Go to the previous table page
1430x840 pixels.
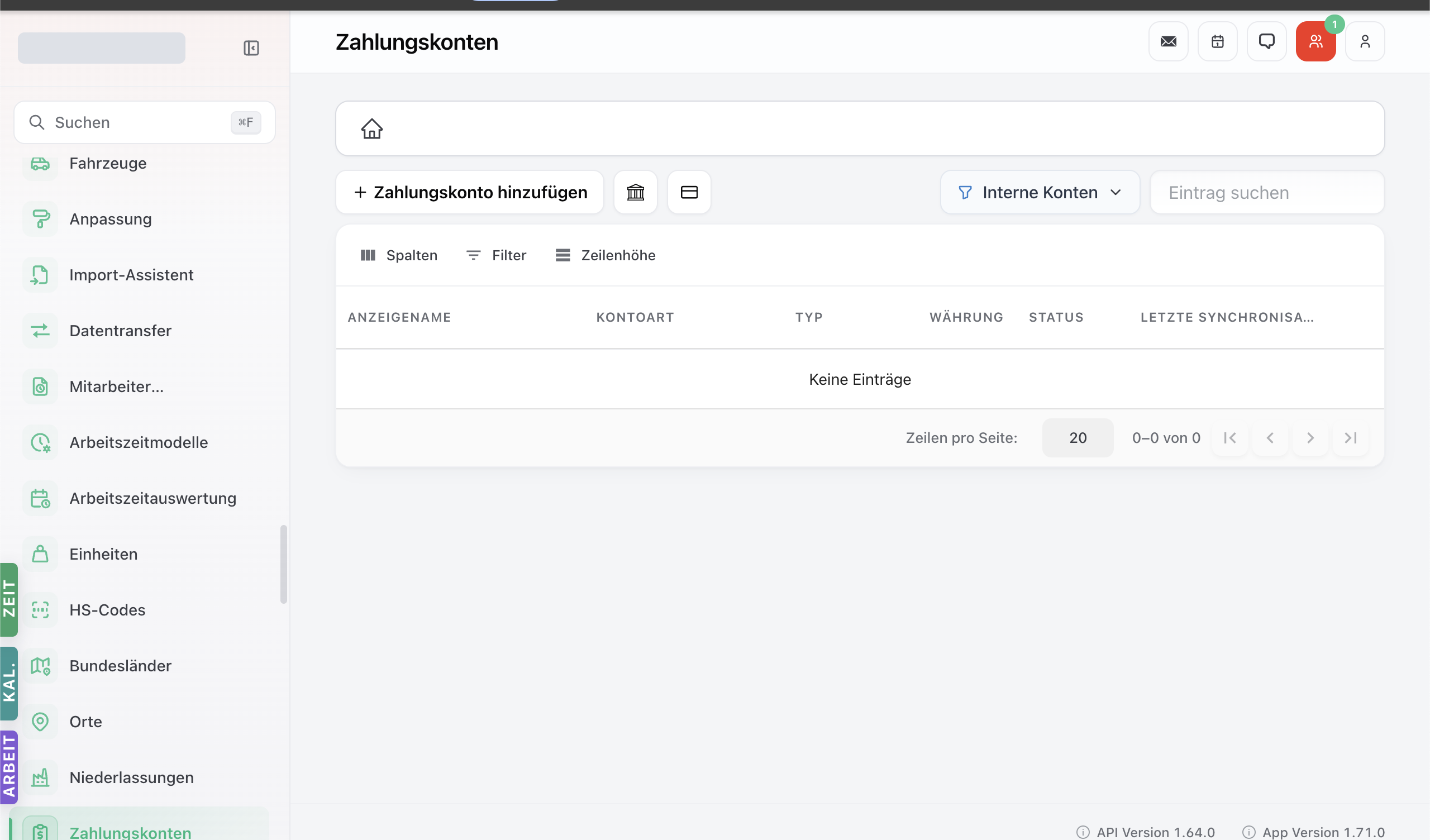tap(1270, 438)
